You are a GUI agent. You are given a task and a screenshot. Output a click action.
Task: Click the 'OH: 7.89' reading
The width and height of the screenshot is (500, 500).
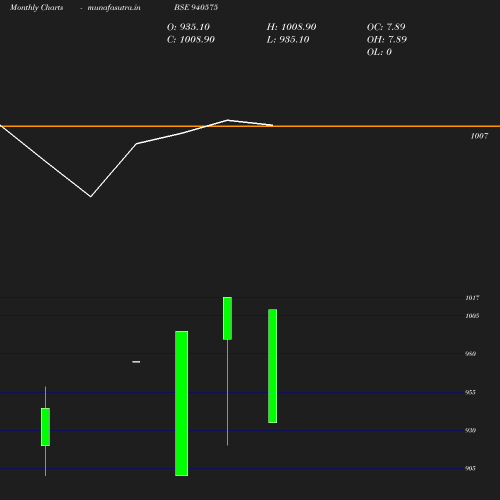coord(387,40)
